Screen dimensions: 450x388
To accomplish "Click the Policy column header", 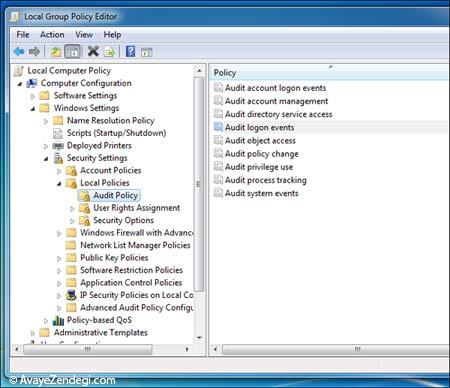I will click(x=328, y=73).
